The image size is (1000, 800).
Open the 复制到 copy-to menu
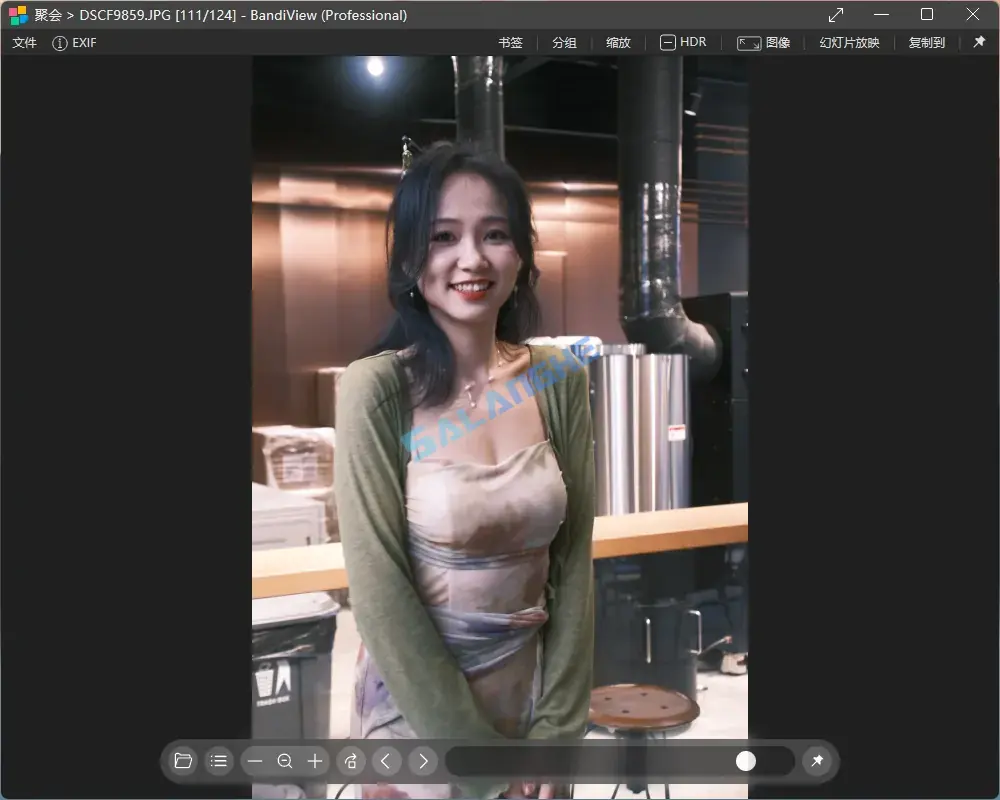click(925, 42)
